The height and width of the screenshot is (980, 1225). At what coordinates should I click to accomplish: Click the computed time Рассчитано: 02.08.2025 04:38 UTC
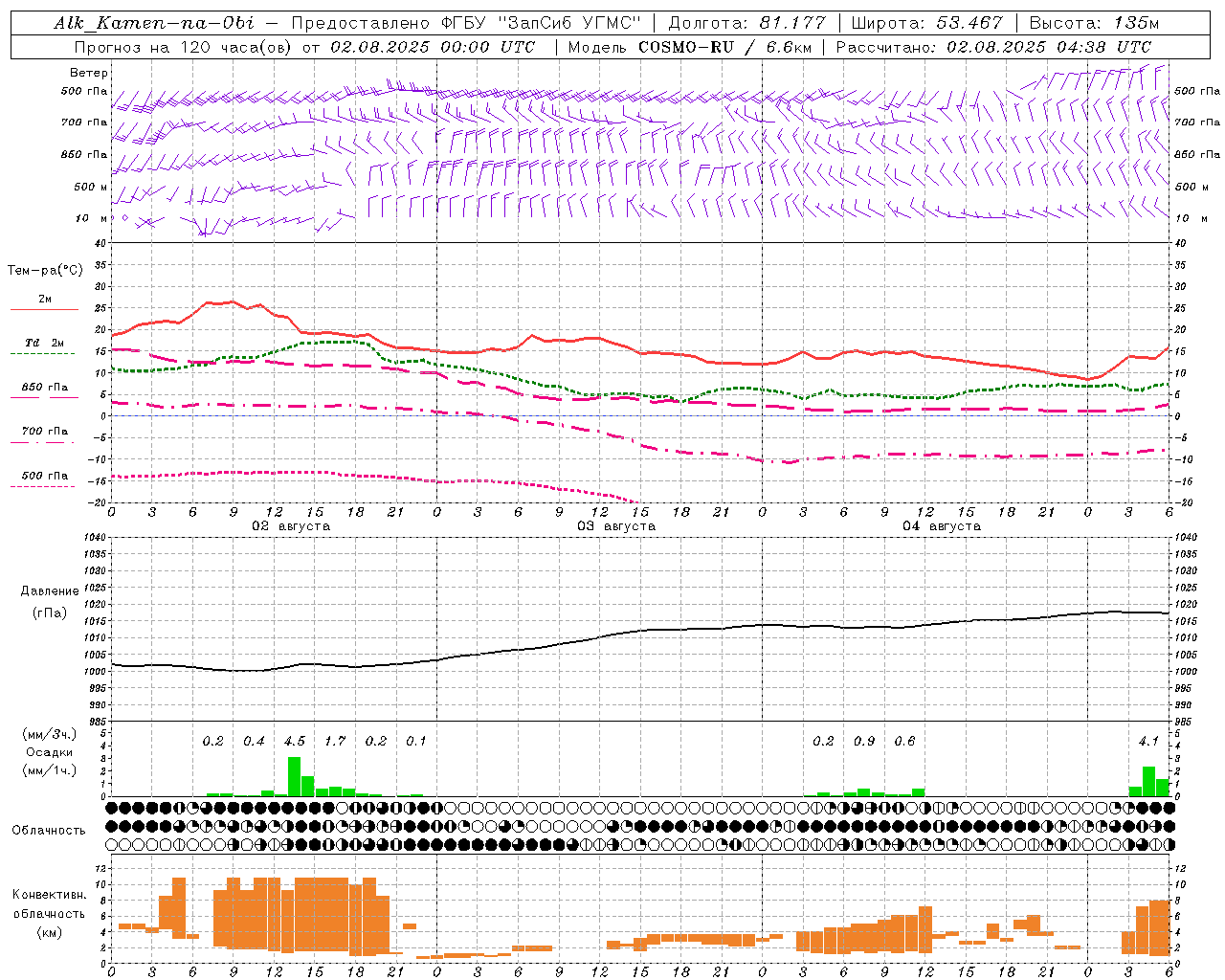point(993,47)
